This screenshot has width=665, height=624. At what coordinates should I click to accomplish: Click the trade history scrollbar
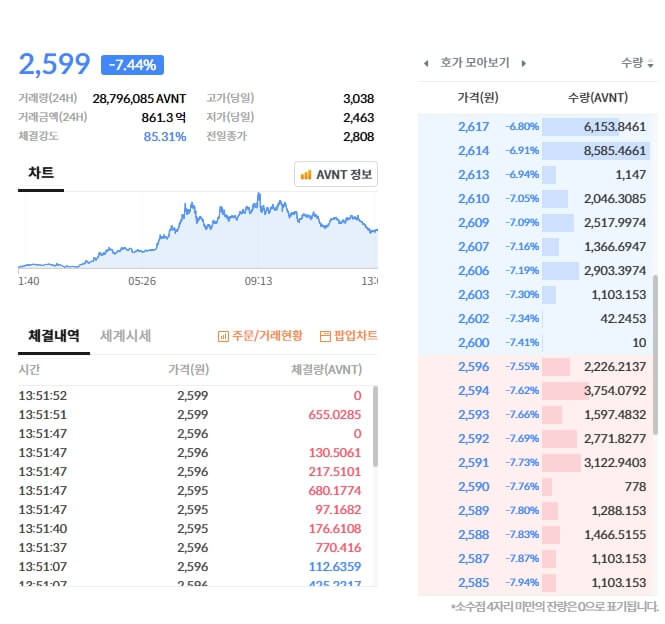pos(375,426)
